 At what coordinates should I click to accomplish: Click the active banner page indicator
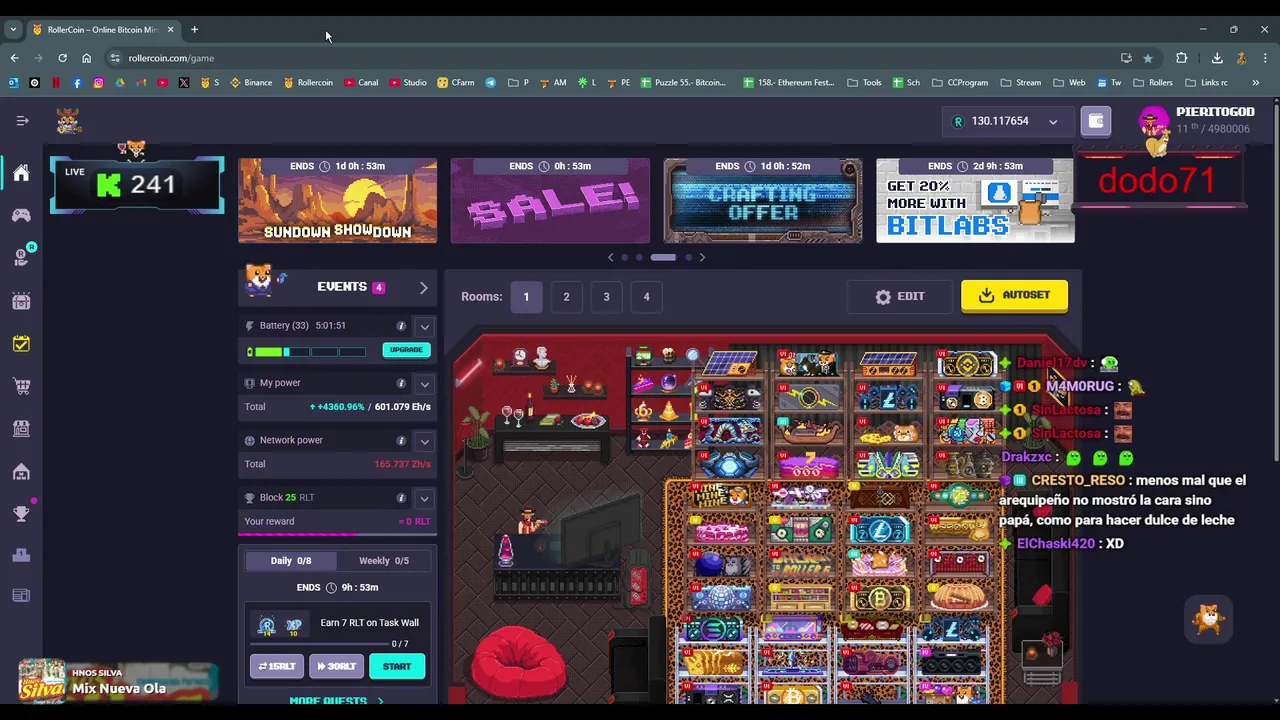coord(663,257)
